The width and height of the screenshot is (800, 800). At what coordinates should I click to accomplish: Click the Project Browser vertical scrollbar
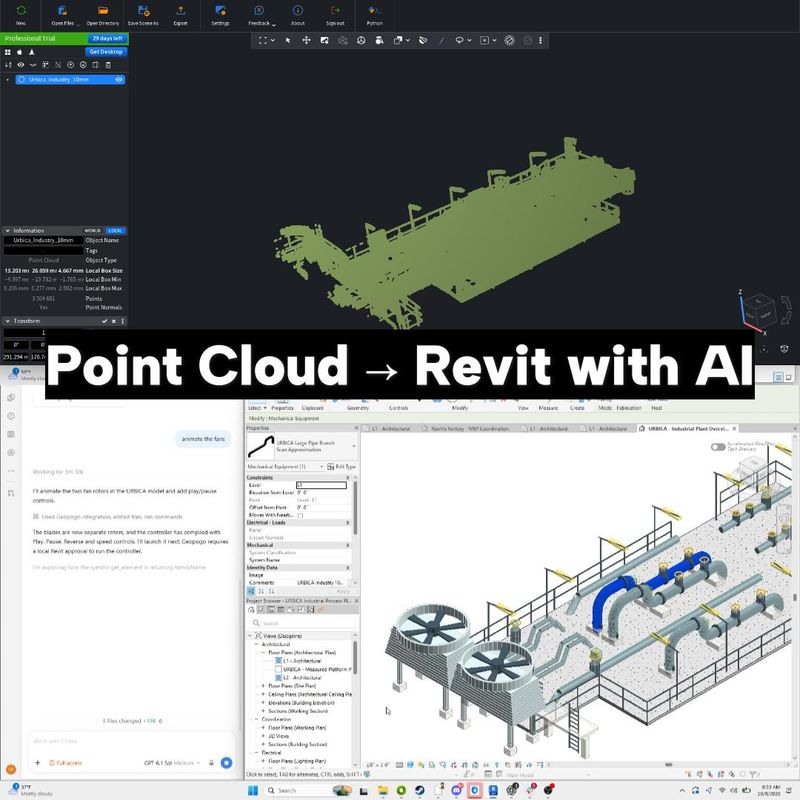(355, 658)
